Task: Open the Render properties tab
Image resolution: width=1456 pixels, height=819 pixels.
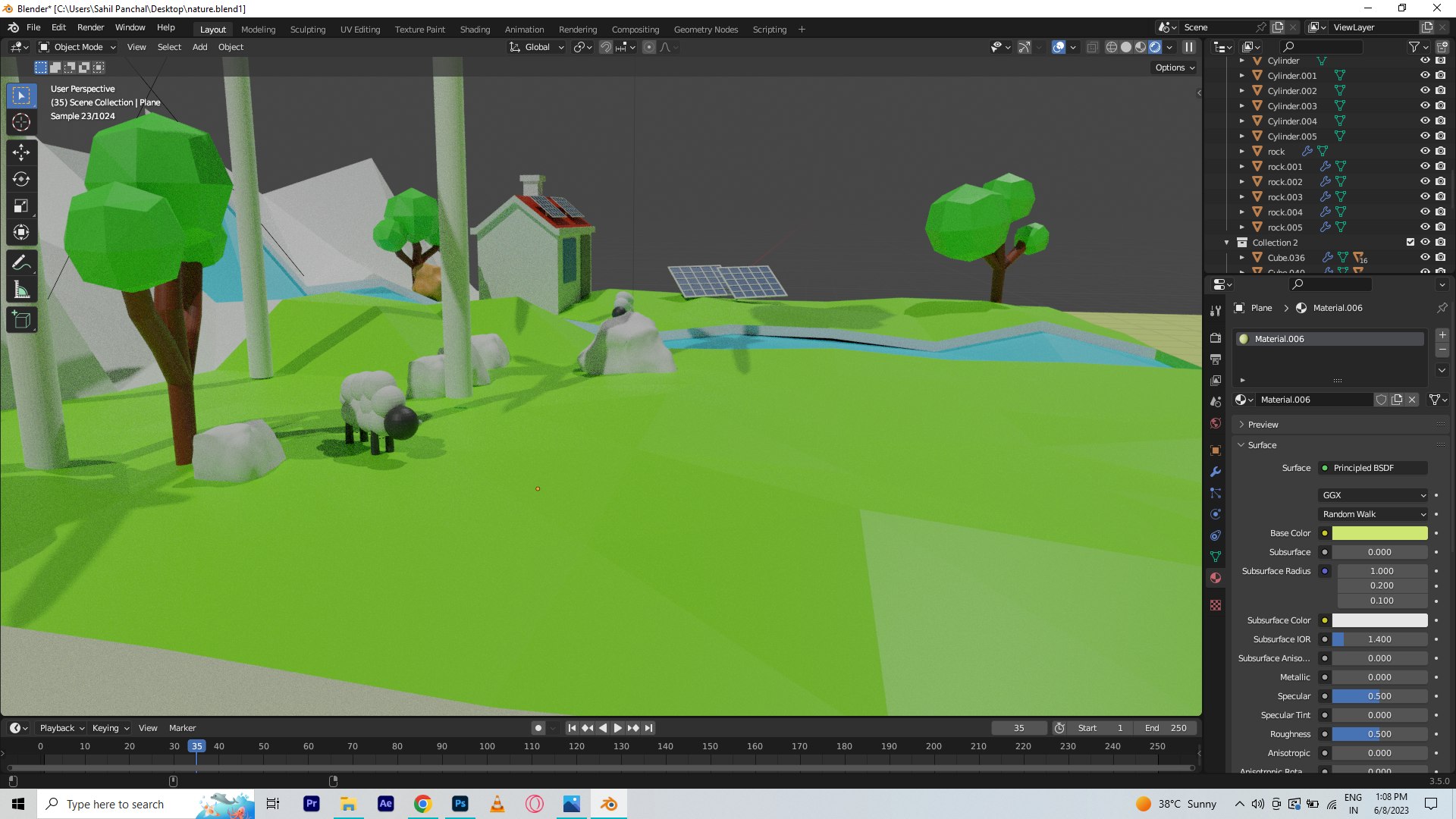Action: (1216, 337)
